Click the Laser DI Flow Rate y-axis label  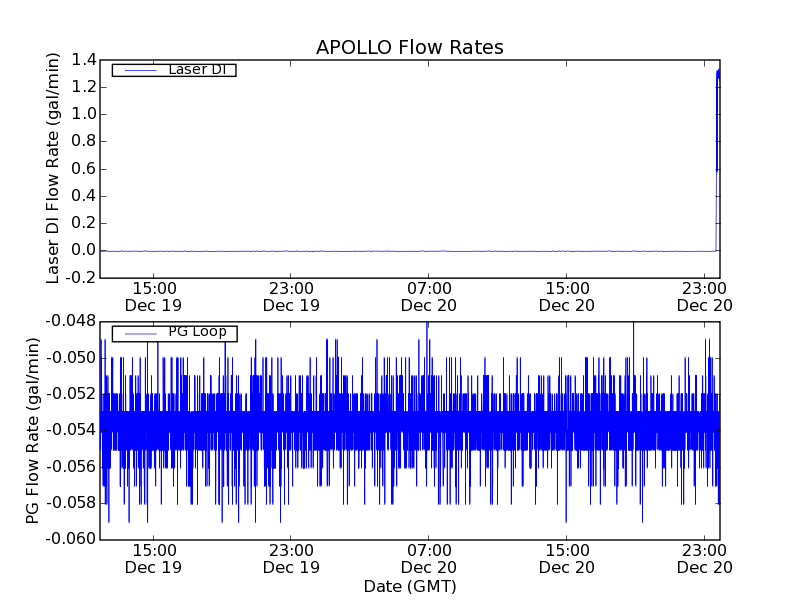(x=54, y=168)
